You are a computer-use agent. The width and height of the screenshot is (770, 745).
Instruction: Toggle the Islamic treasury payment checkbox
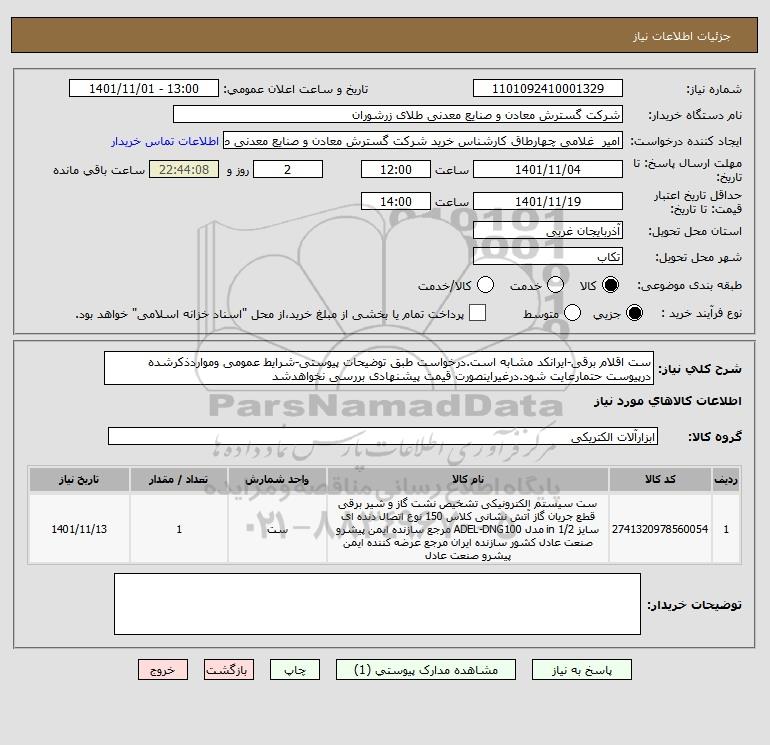pos(477,313)
